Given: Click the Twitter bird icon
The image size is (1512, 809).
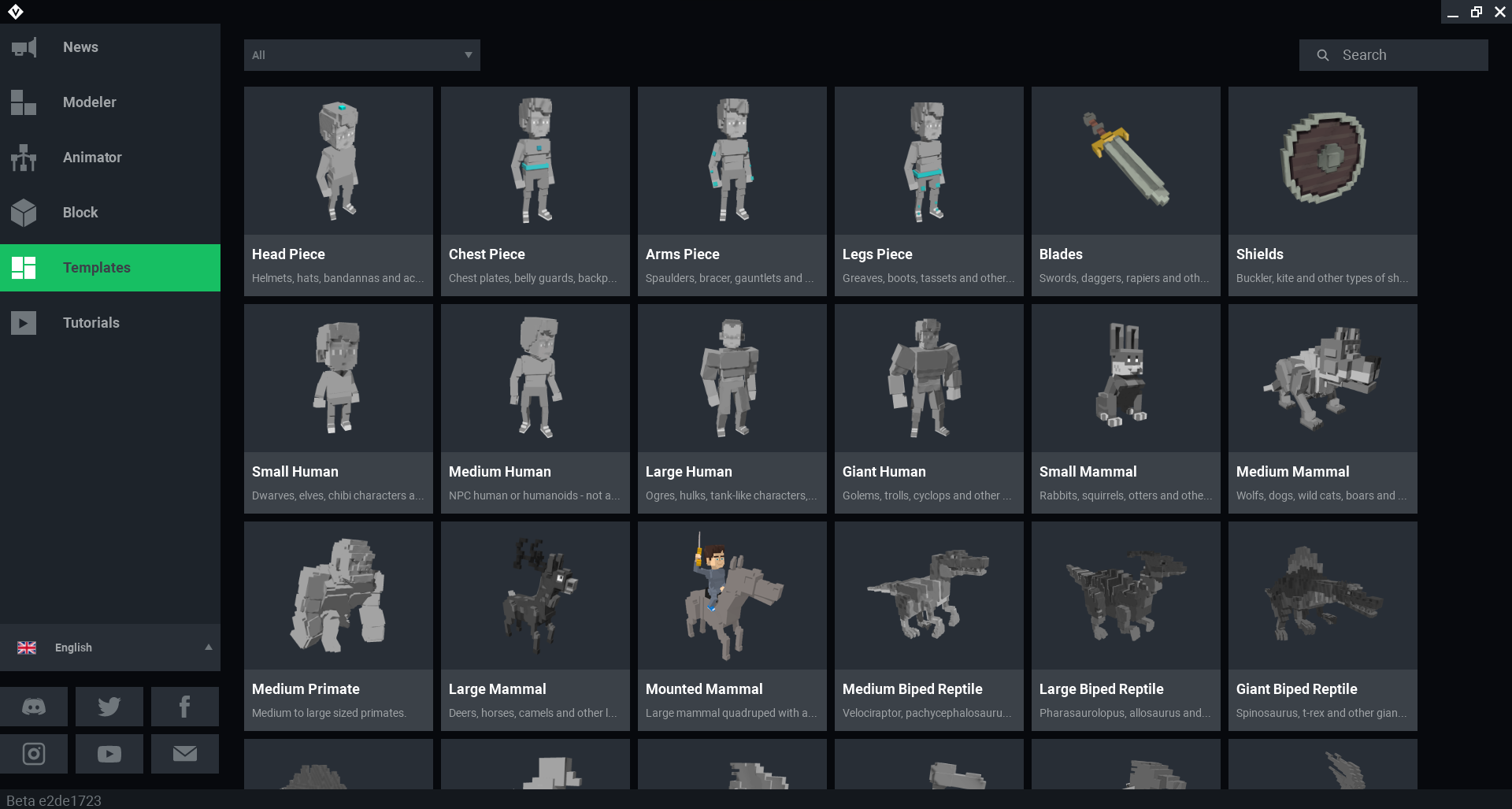Looking at the screenshot, I should coord(109,707).
